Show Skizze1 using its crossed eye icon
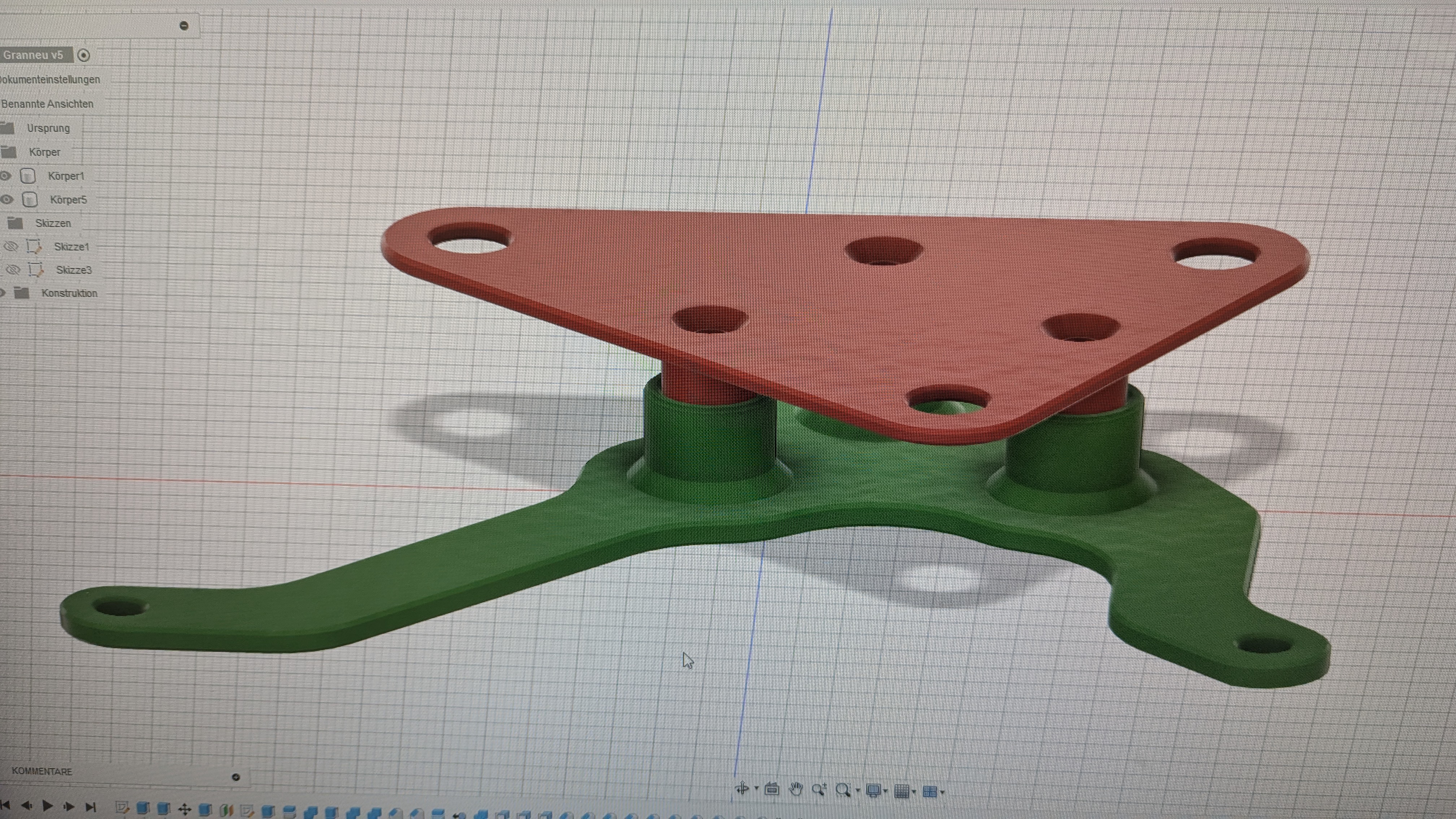1456x819 pixels. (x=11, y=246)
